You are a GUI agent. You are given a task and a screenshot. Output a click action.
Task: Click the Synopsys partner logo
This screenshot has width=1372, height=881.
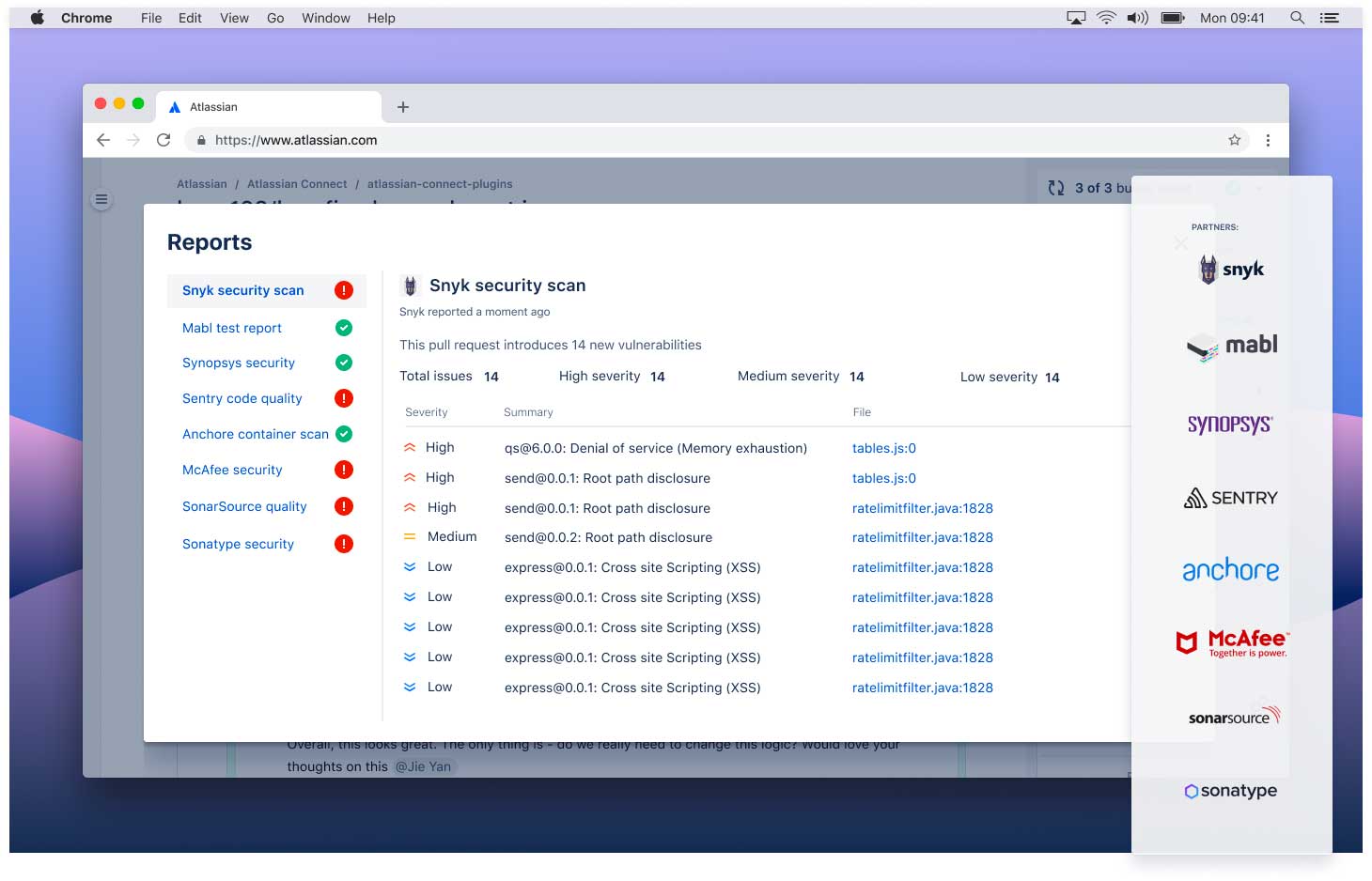pos(1230,424)
